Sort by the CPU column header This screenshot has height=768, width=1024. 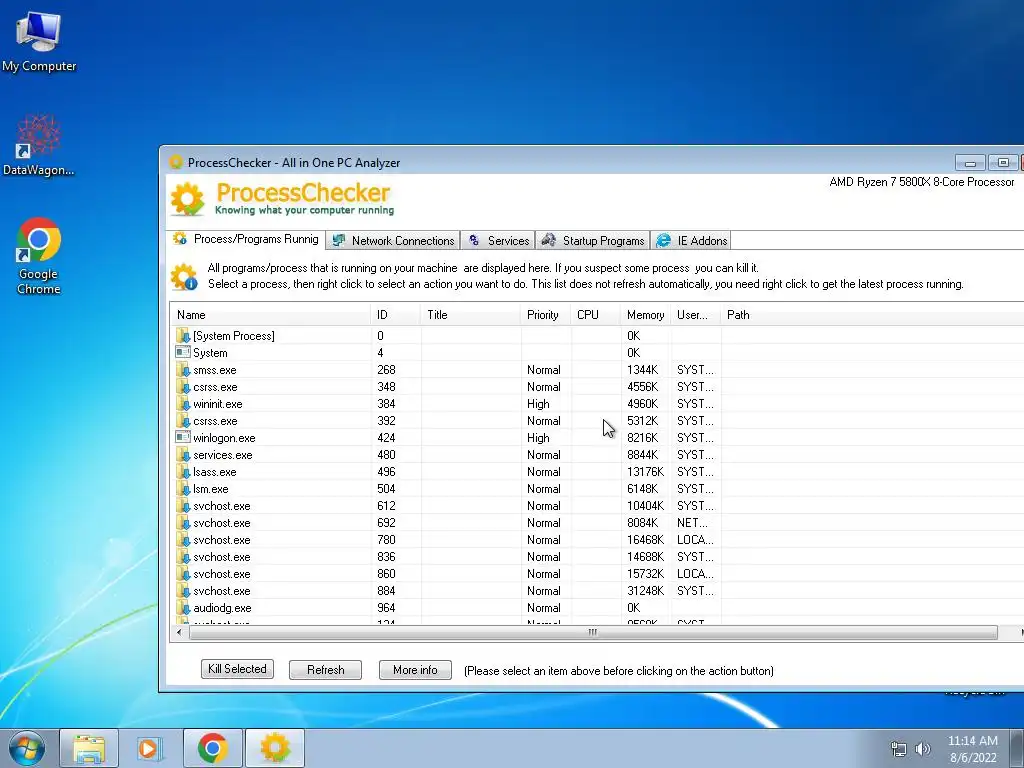(596, 315)
